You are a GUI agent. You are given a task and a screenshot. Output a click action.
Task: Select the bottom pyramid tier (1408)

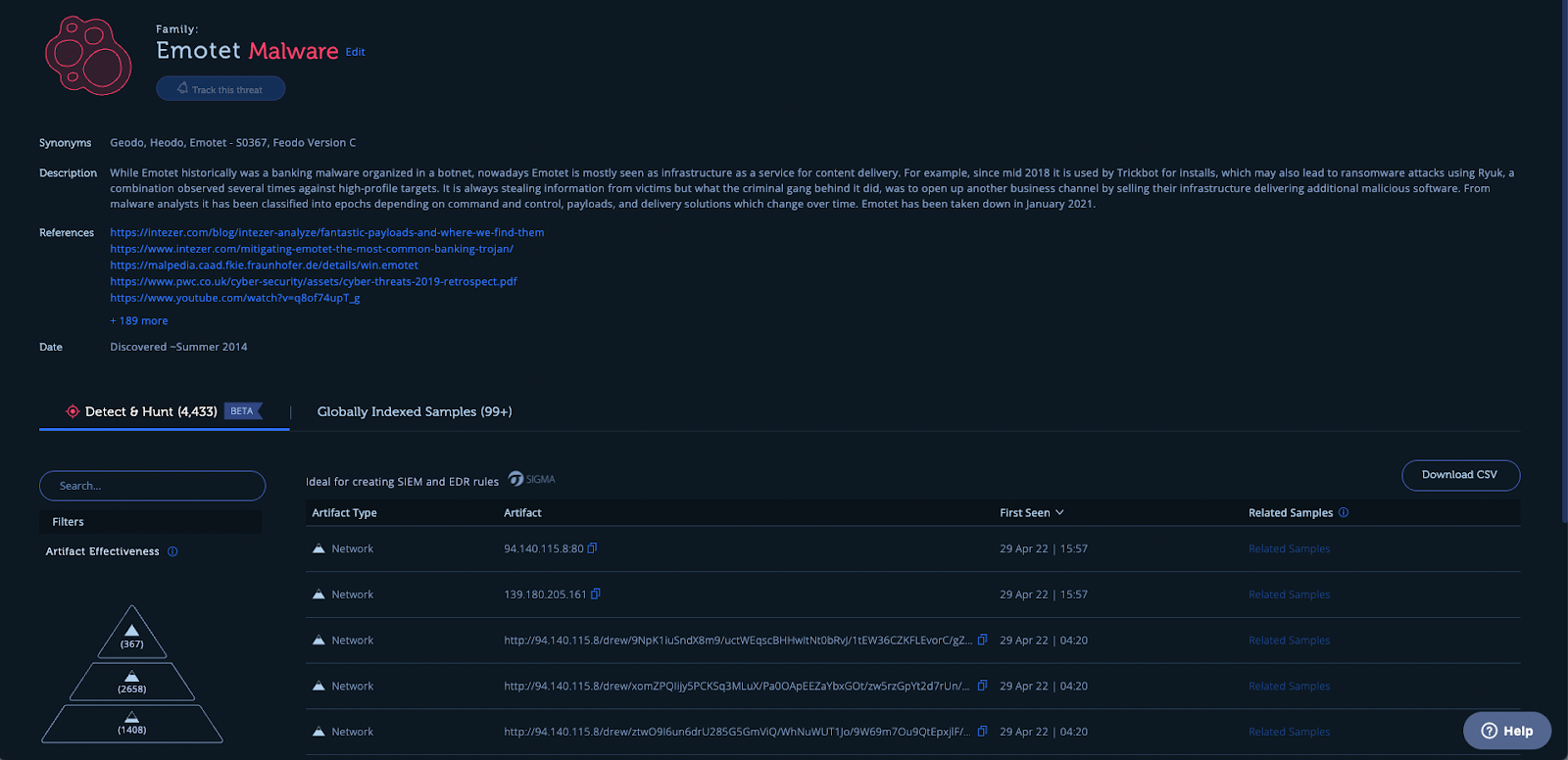point(132,724)
